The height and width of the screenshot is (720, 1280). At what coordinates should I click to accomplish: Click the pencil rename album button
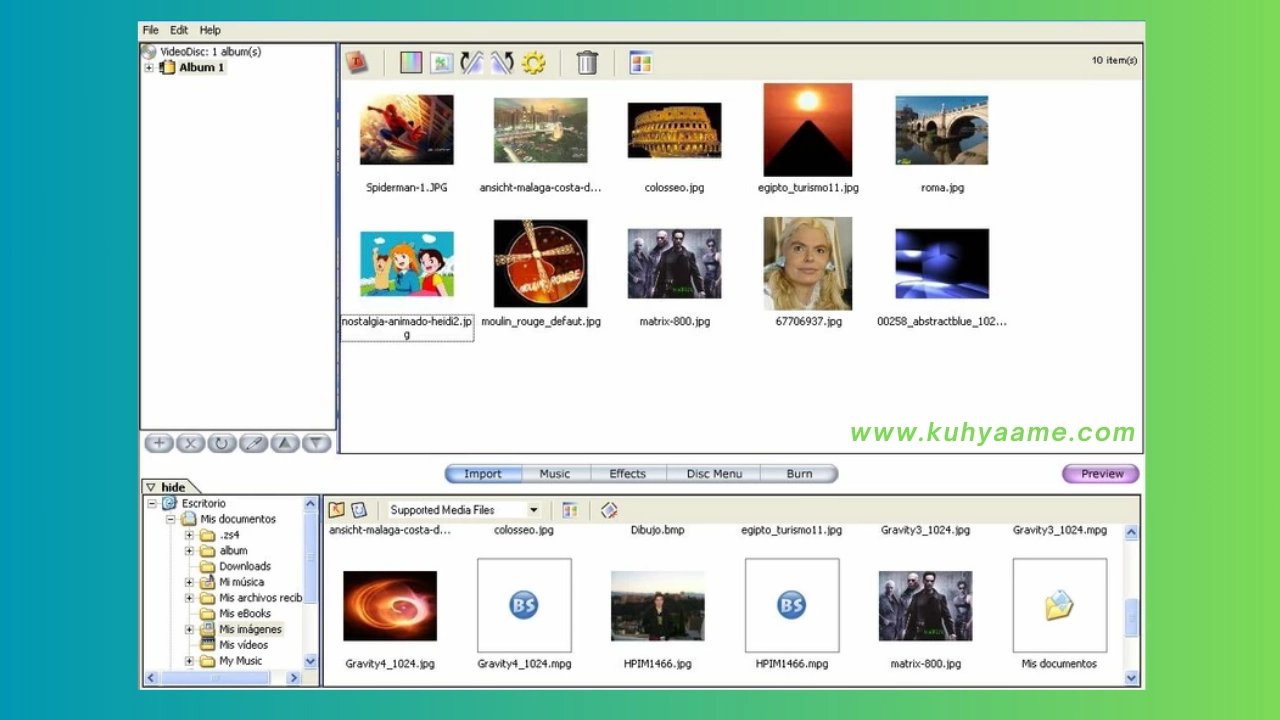tap(253, 443)
